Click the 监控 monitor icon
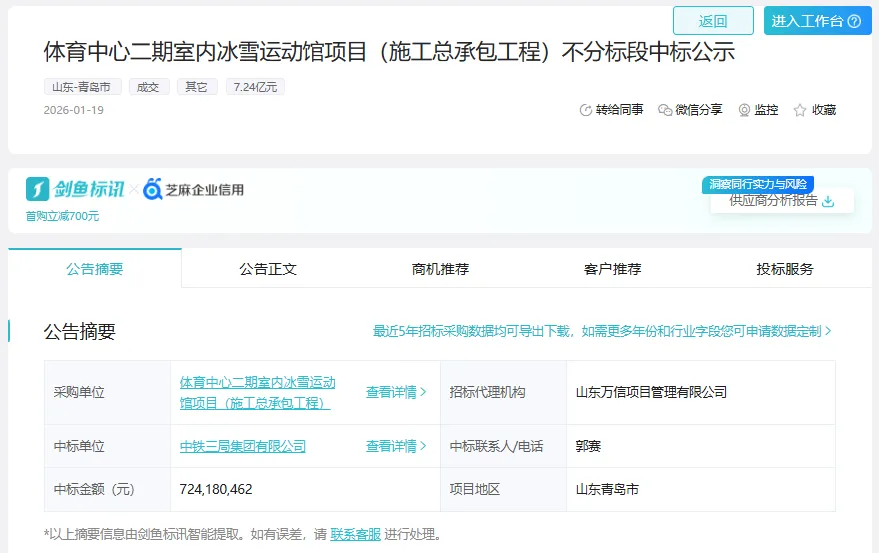 (x=744, y=110)
